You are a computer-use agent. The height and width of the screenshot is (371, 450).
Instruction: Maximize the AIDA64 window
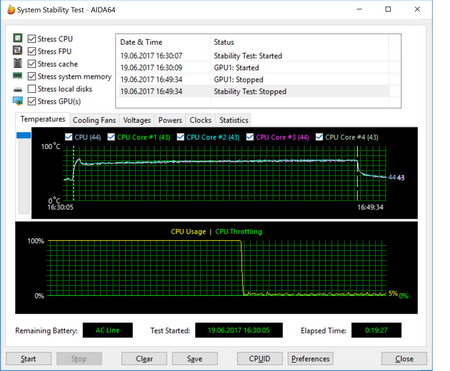(x=388, y=9)
